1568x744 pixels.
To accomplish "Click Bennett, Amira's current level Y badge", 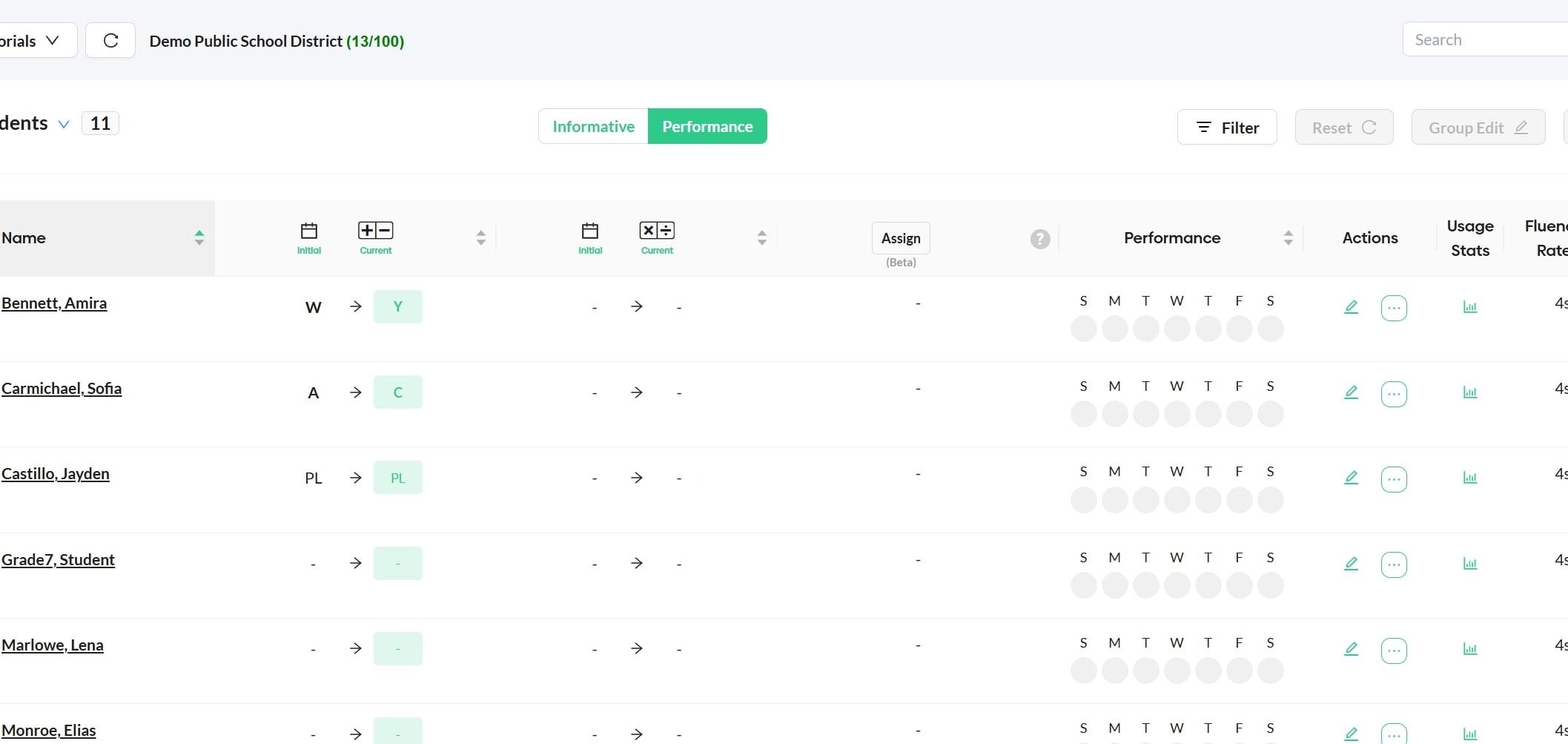I will pos(398,306).
